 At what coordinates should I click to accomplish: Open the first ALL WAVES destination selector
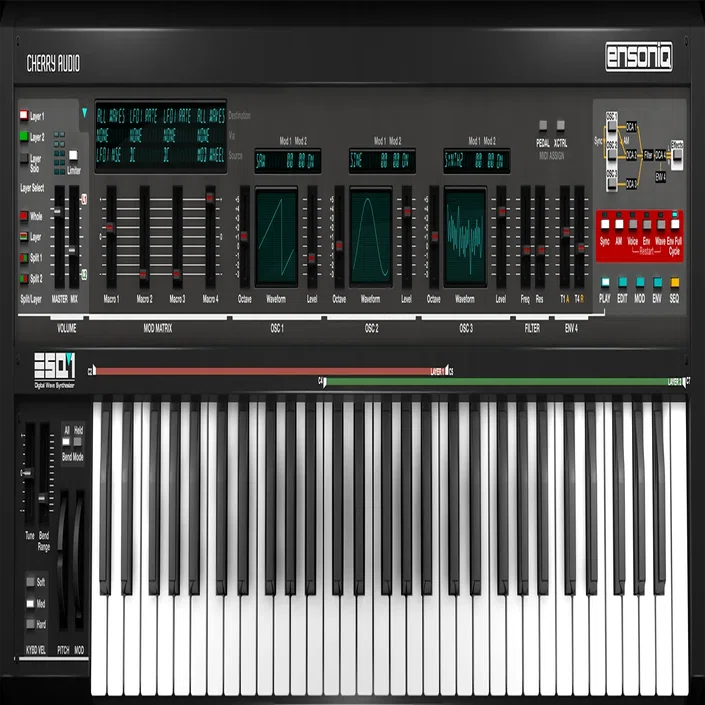tap(111, 116)
